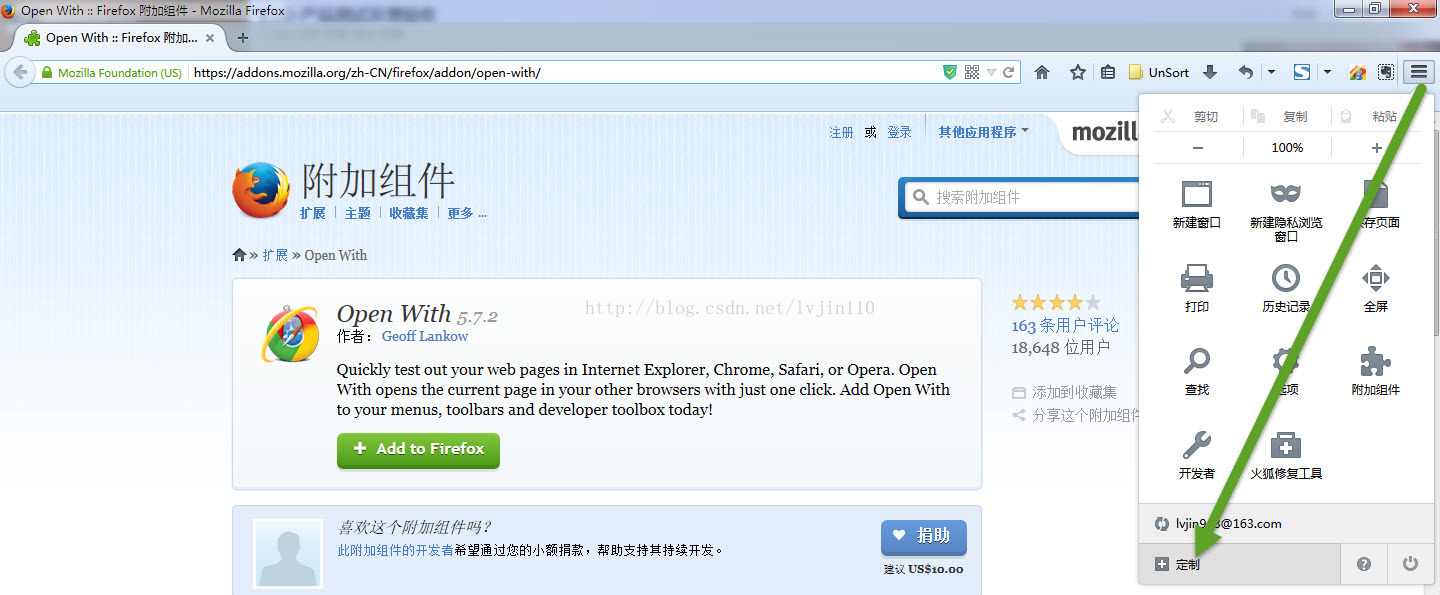Click the star rating display

click(x=1056, y=301)
